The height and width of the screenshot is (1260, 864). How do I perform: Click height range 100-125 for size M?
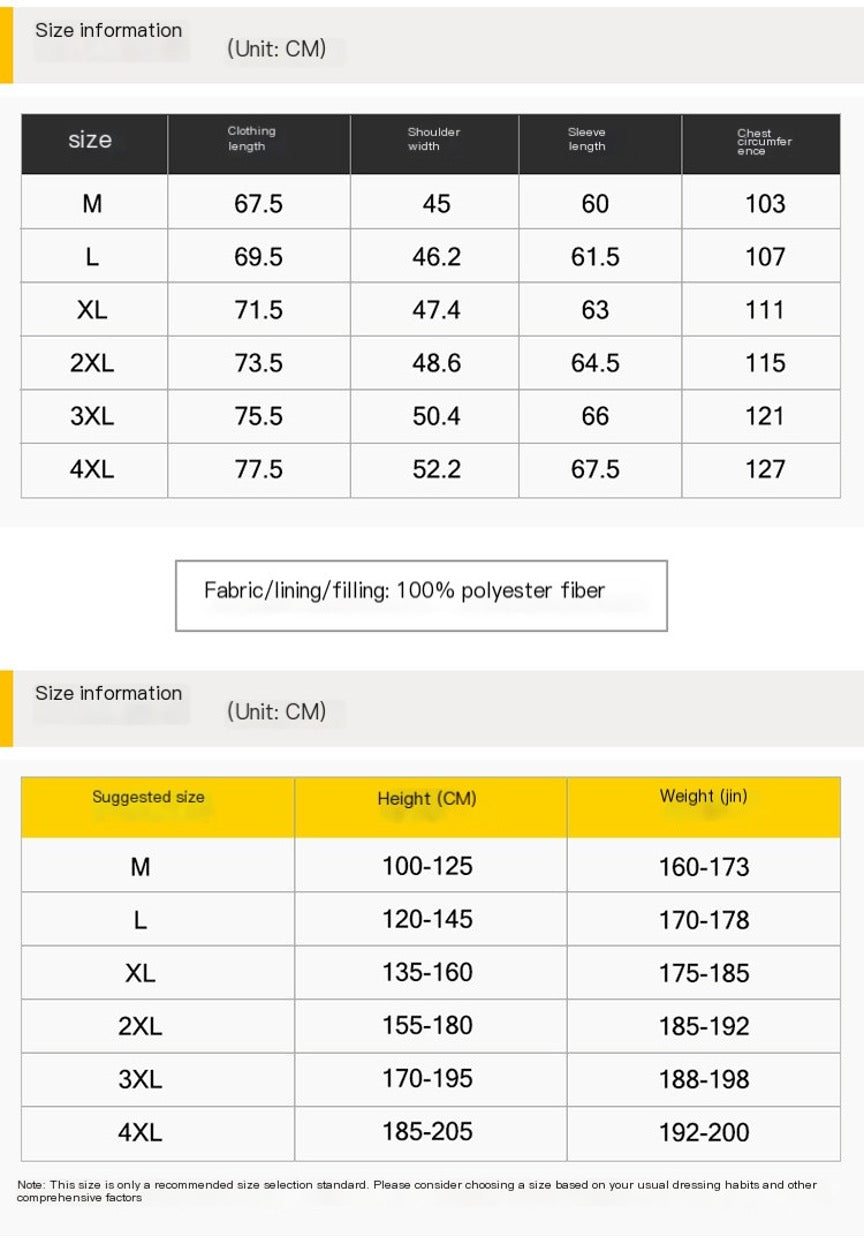pos(427,866)
